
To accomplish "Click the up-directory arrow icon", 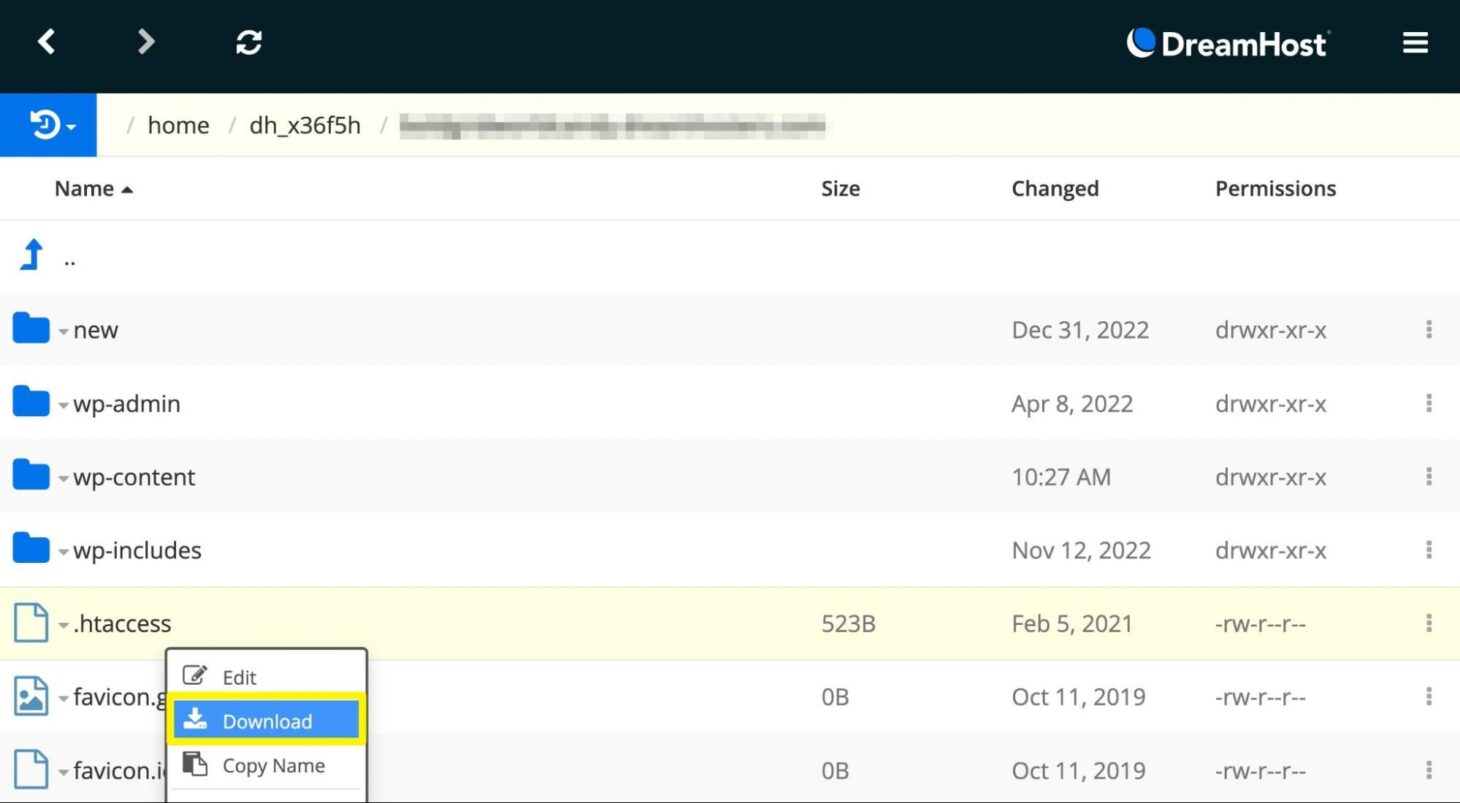I will pos(32,256).
